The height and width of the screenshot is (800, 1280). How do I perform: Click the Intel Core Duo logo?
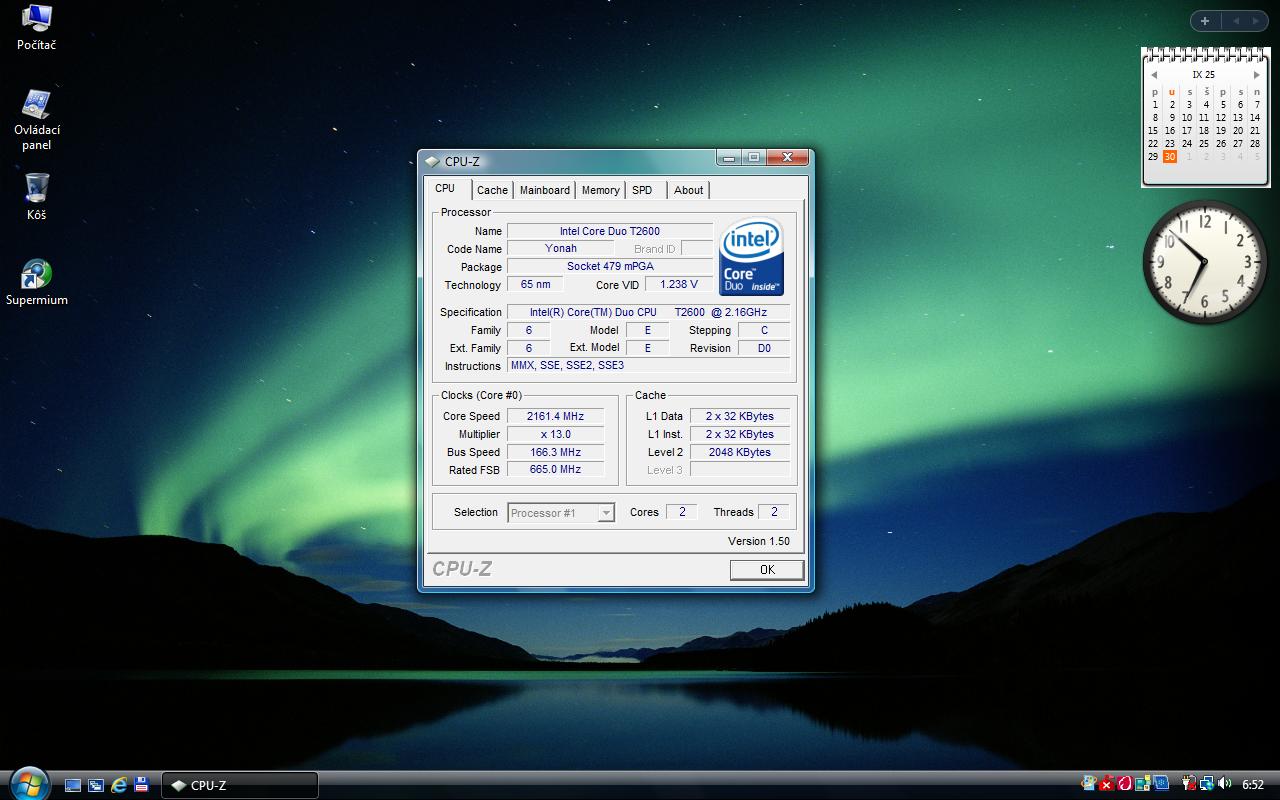751,256
